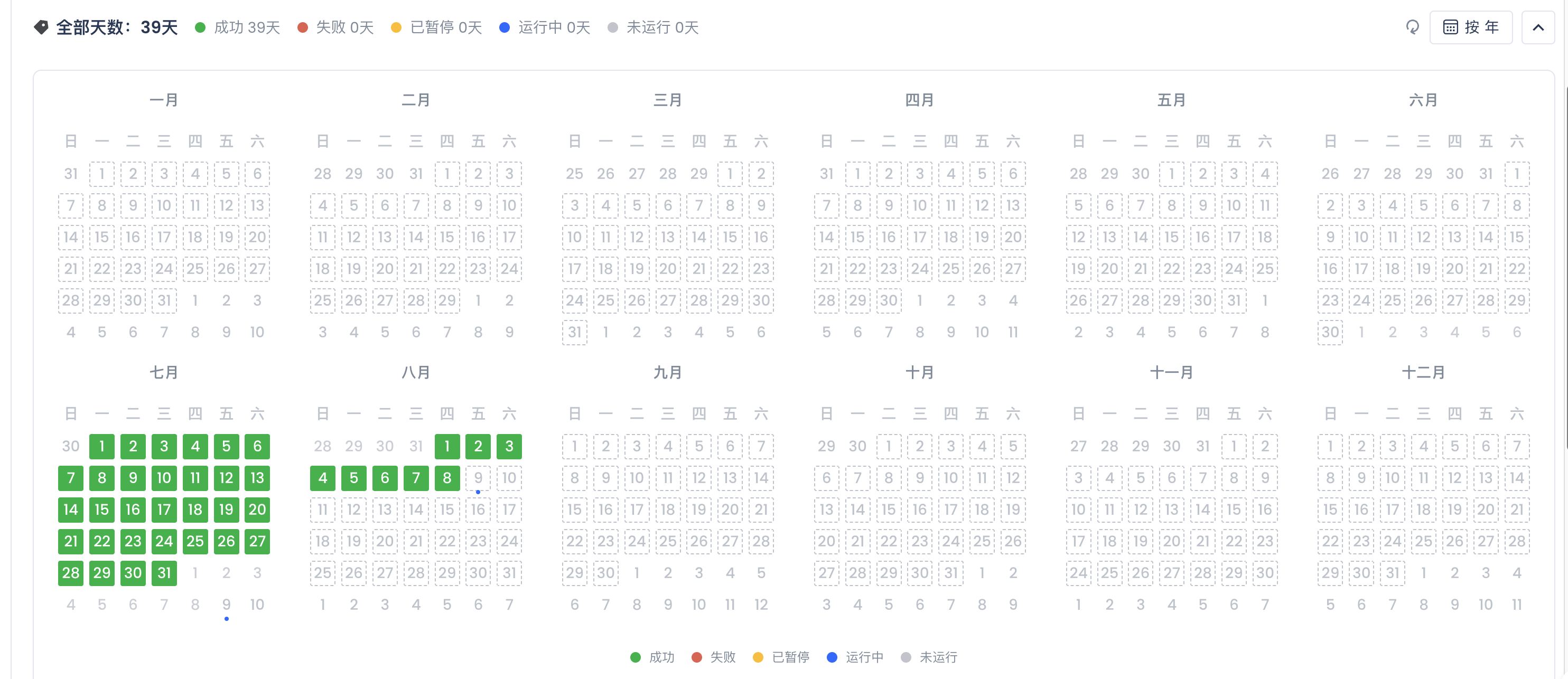
Task: Click the bottom legend 已暂停 yellow dot
Action: (758, 657)
